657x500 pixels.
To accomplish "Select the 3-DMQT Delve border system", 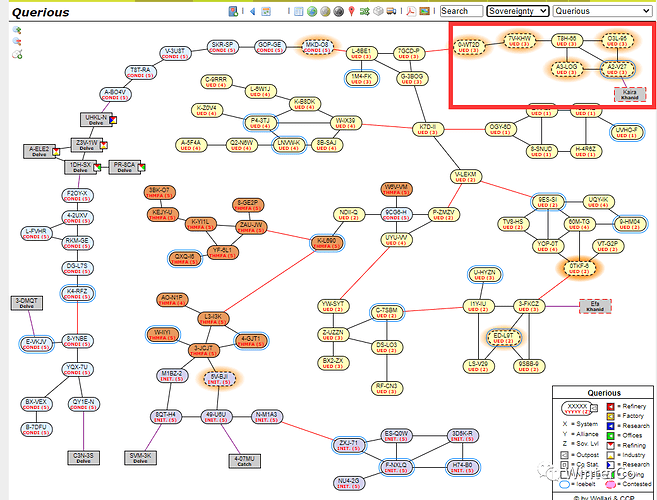I will point(25,303).
